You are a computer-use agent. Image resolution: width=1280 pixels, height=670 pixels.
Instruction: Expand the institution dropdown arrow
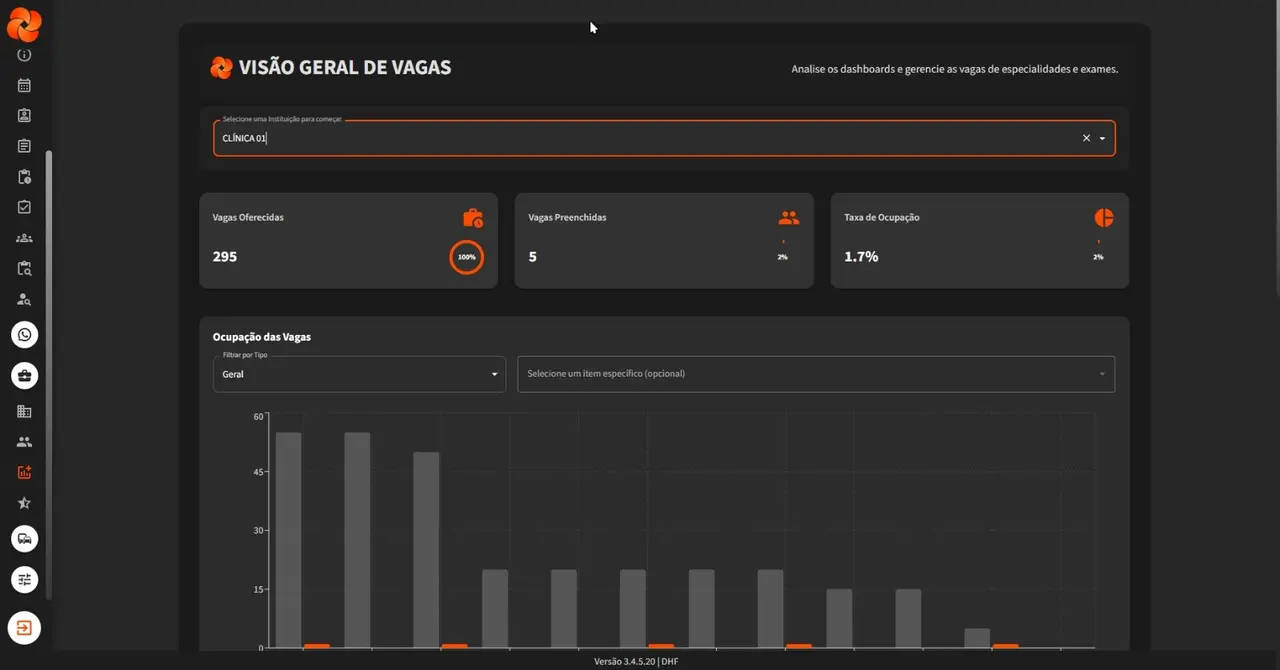click(x=1102, y=138)
